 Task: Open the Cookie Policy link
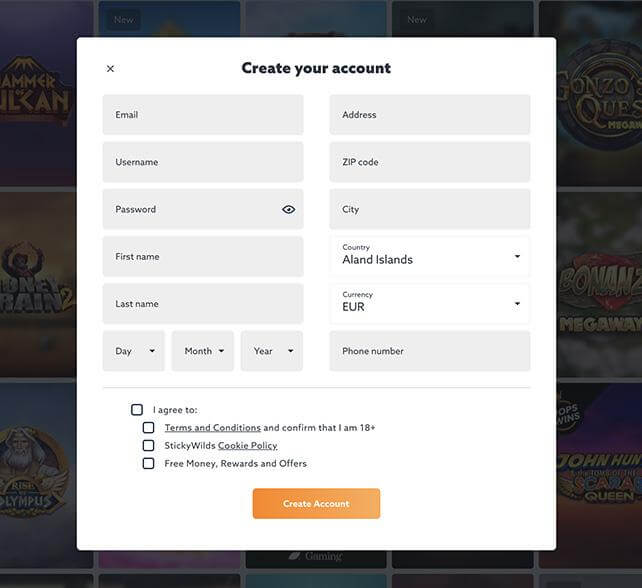(x=248, y=446)
